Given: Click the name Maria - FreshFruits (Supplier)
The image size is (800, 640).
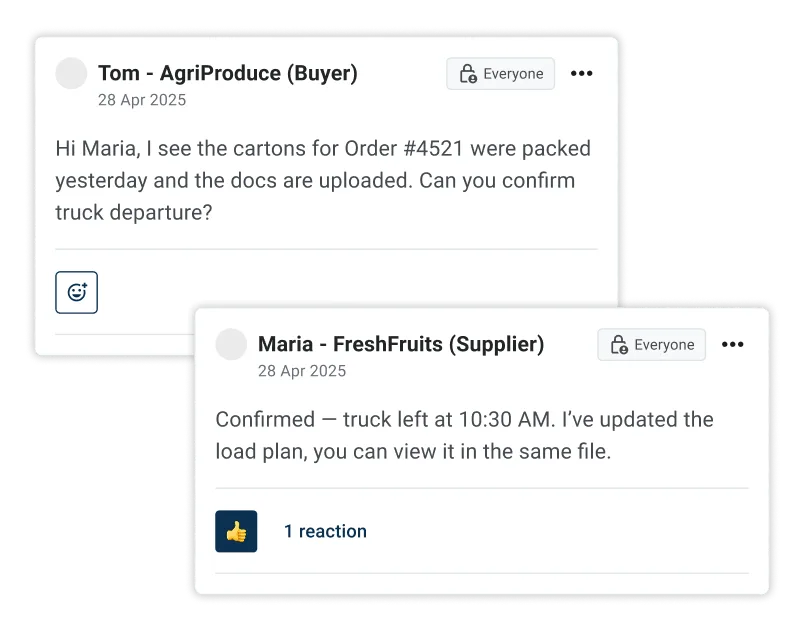Looking at the screenshot, I should click(x=401, y=344).
